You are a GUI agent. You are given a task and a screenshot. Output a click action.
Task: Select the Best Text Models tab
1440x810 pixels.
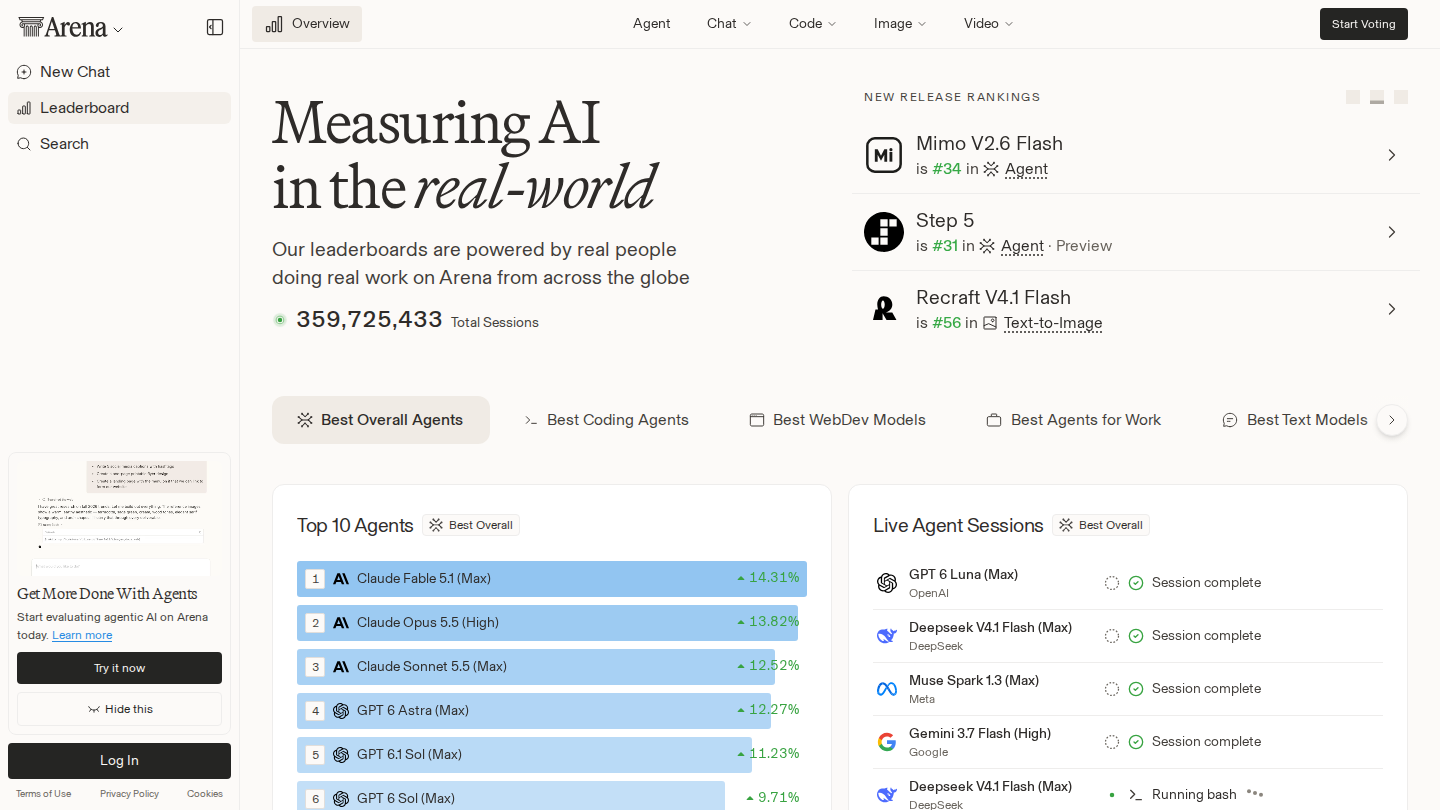coord(1295,420)
